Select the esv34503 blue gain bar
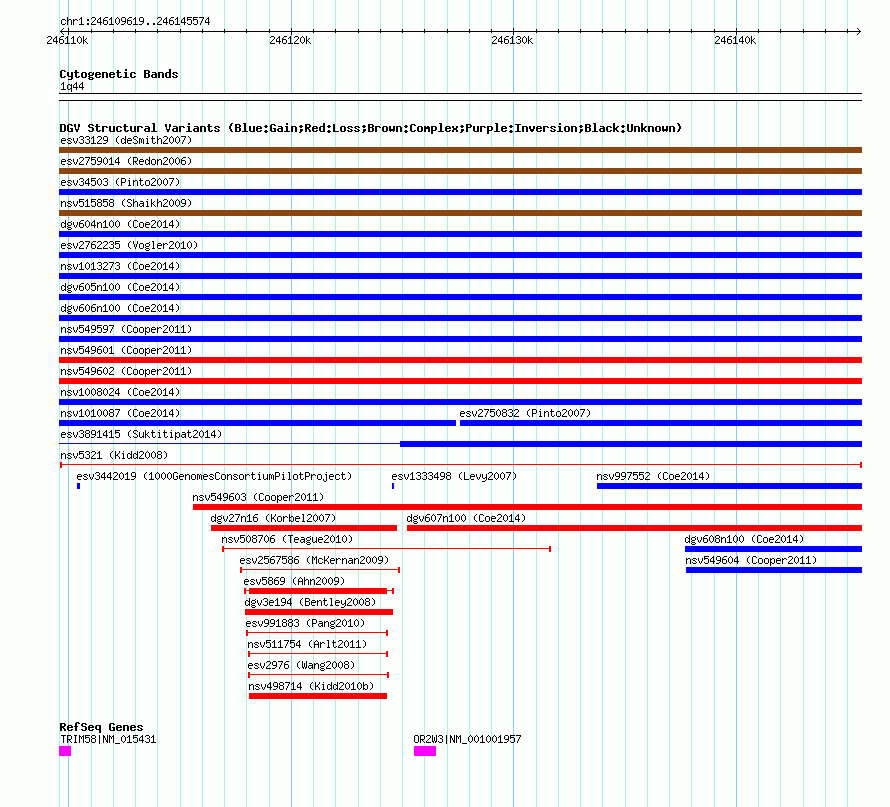 (460, 192)
